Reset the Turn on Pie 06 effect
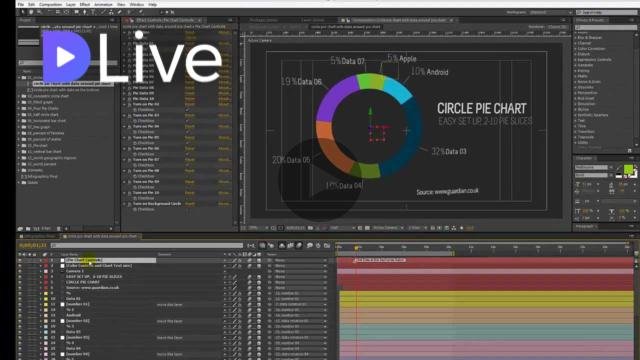Screen dimensions: 640x360 [x=190, y=149]
